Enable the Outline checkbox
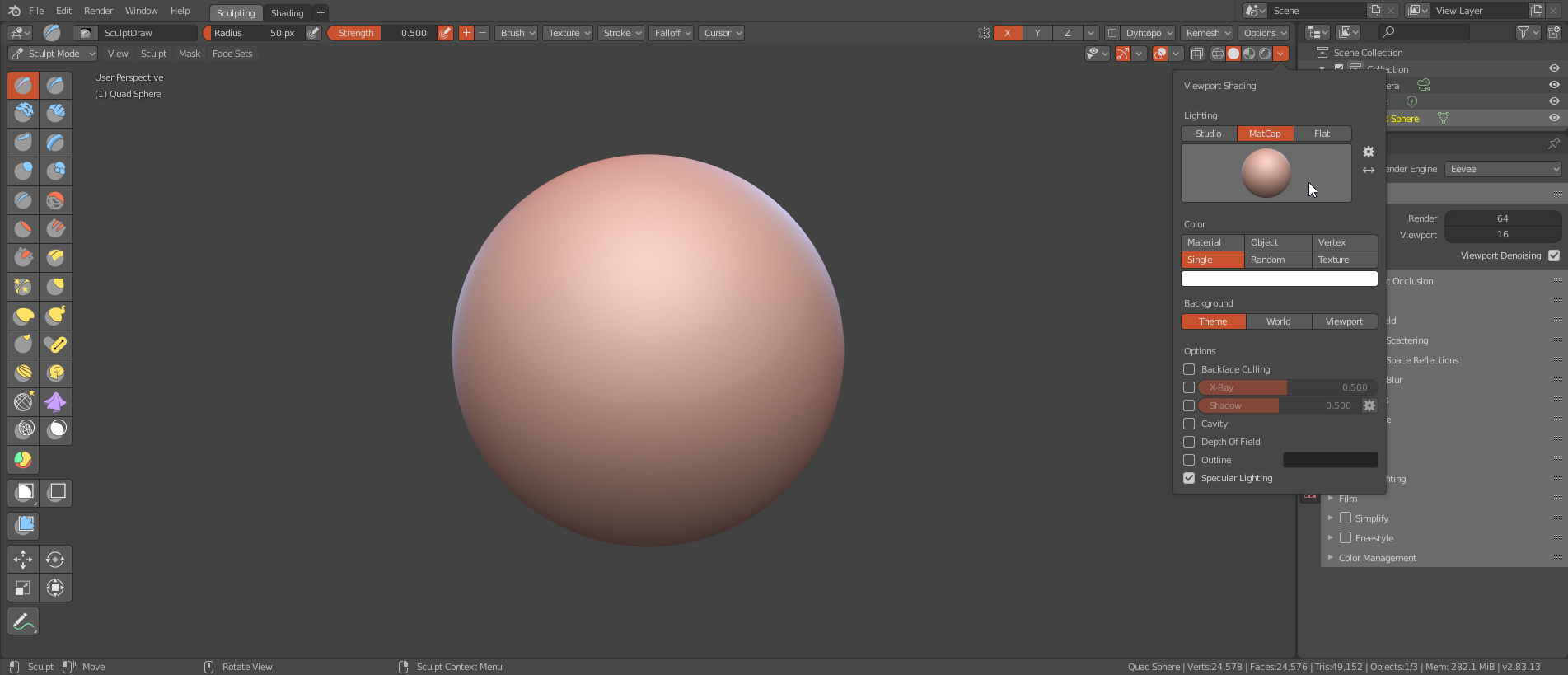Screen dimensions: 1568x675 pos(1189,460)
